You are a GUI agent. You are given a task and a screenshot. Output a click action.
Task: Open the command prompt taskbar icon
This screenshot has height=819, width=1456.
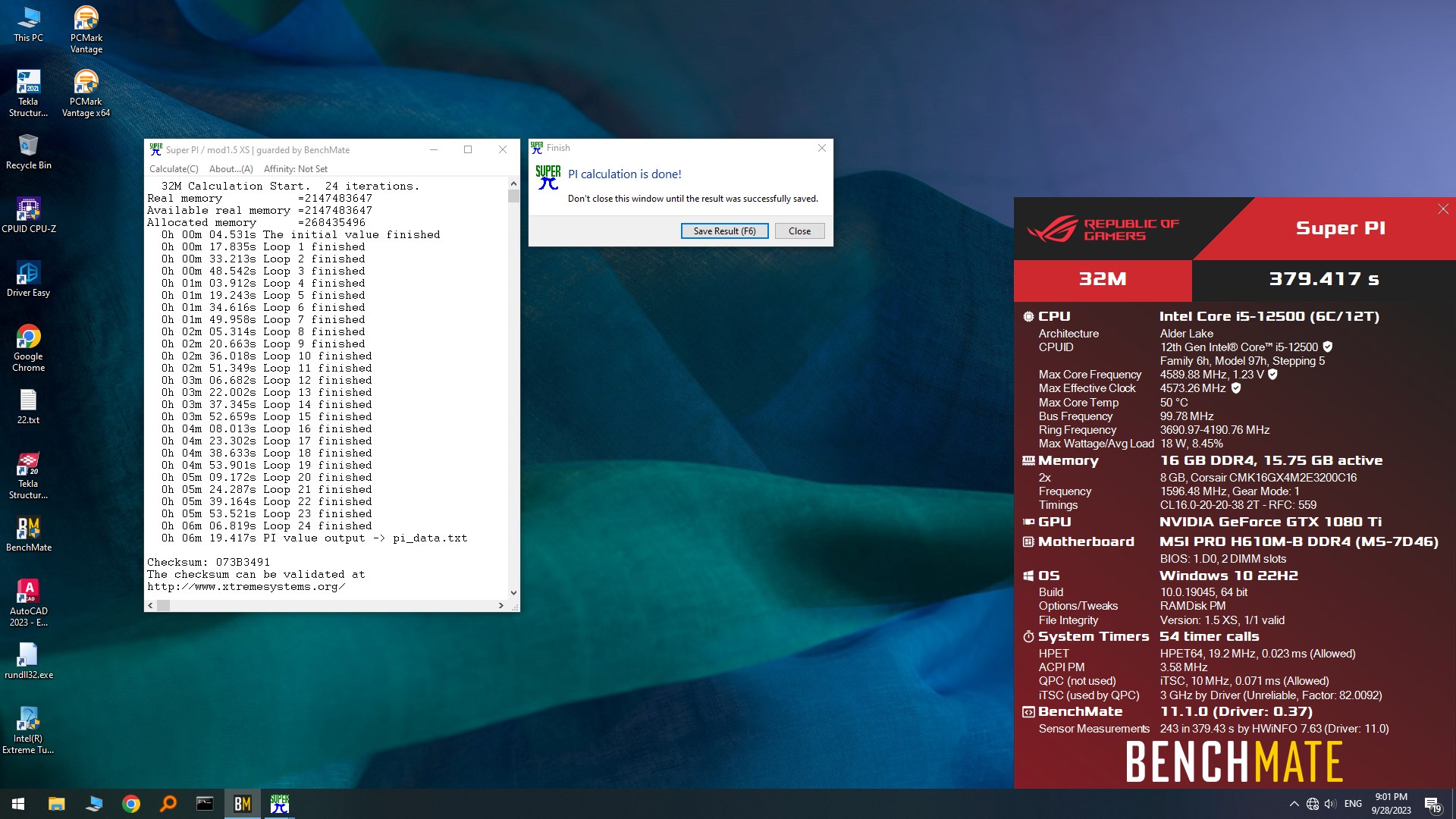coord(205,804)
